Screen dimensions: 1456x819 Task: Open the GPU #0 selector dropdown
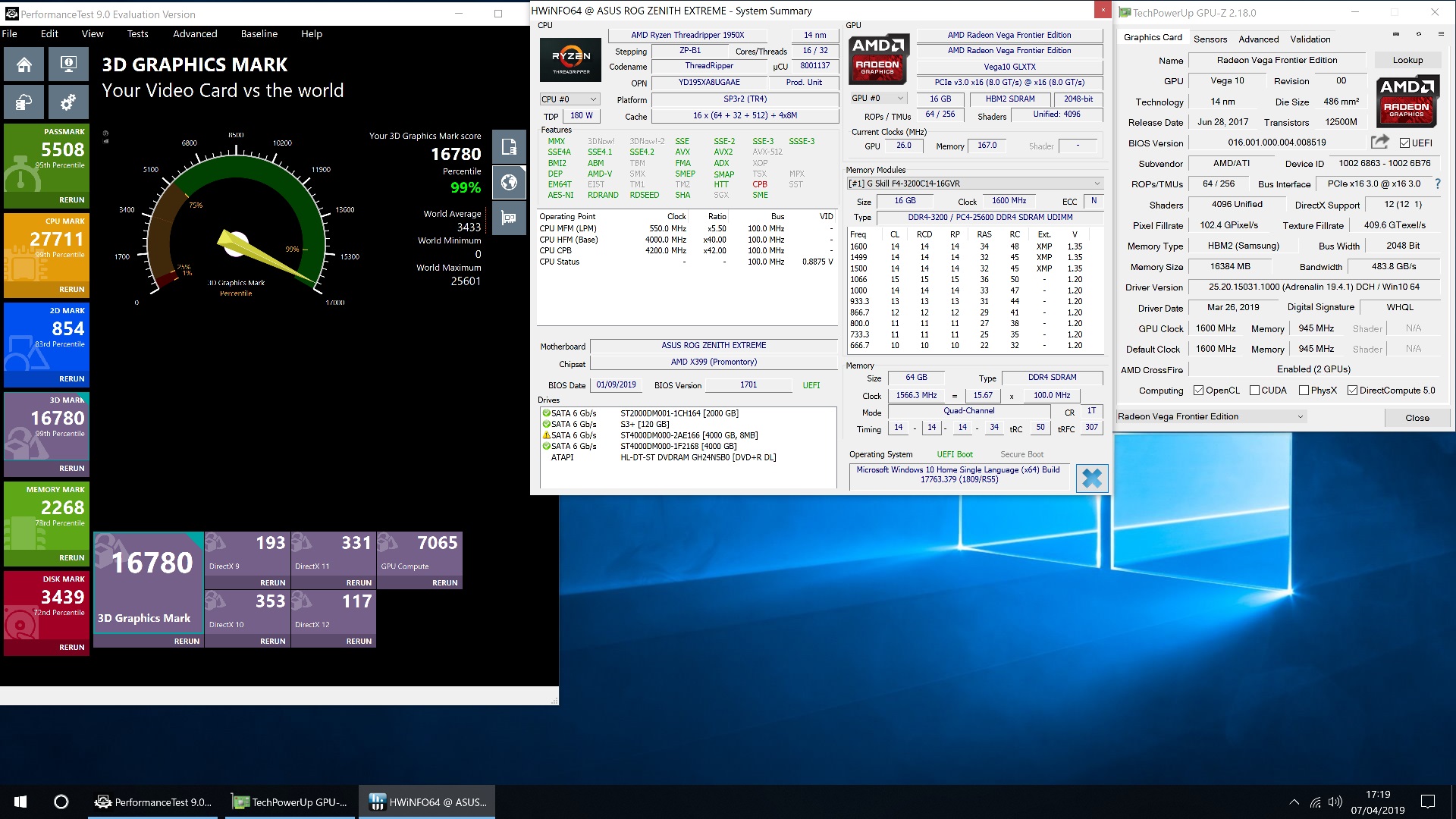877,98
